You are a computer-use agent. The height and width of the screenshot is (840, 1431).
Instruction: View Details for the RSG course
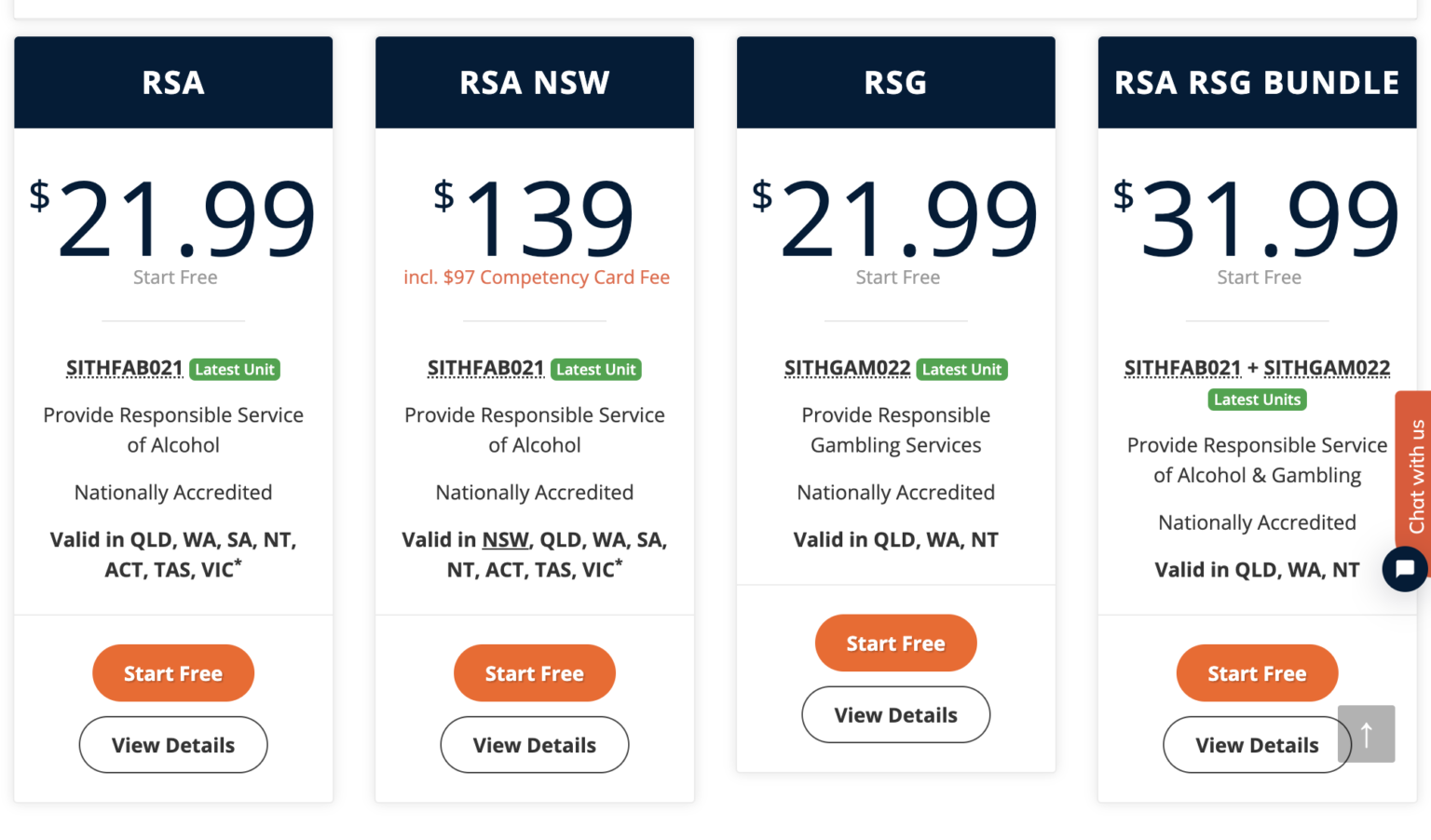click(x=895, y=715)
